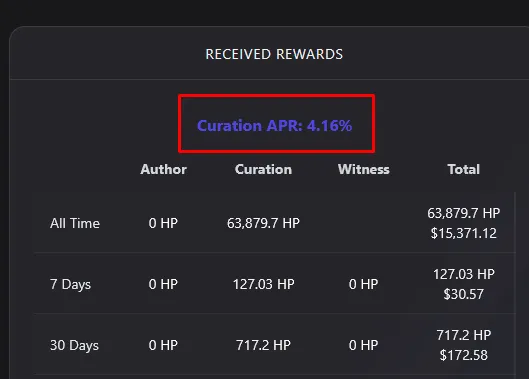
Task: Click the Author column header
Action: (x=164, y=169)
